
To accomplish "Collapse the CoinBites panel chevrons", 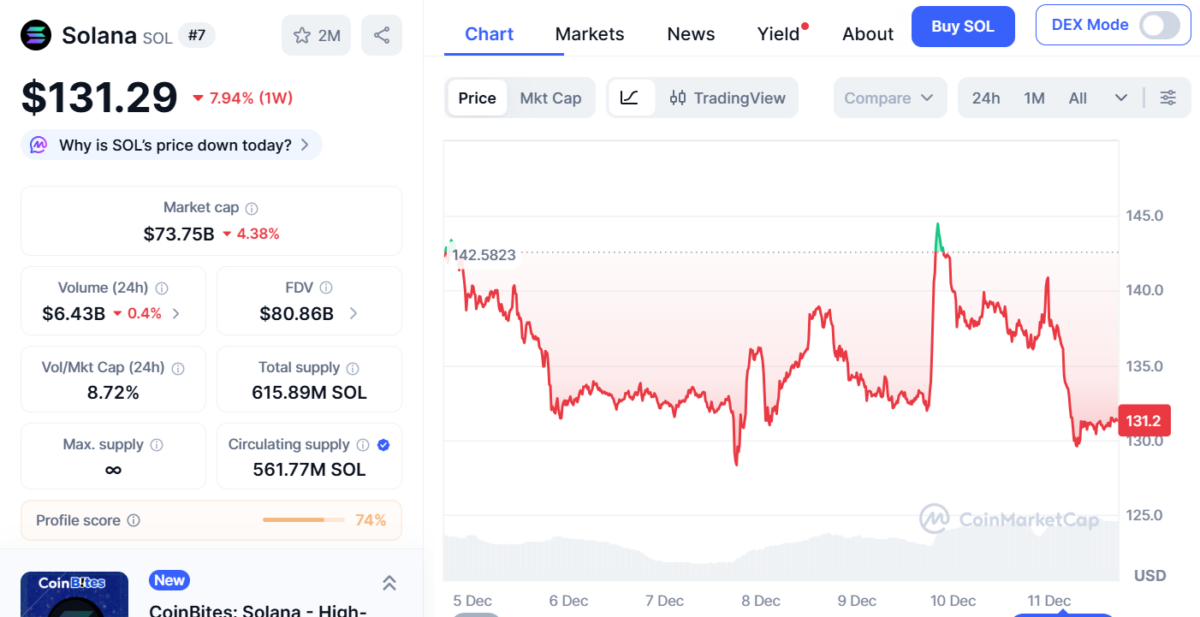I will pos(389,582).
